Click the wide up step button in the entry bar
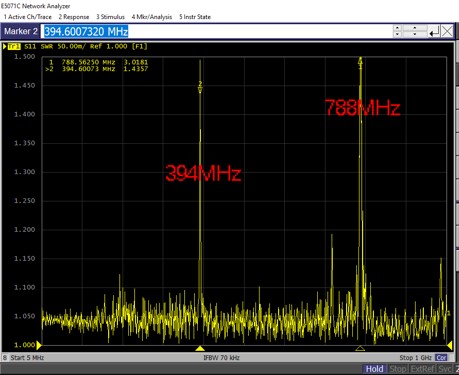Screen dimensions: 459x375 tap(414, 28)
